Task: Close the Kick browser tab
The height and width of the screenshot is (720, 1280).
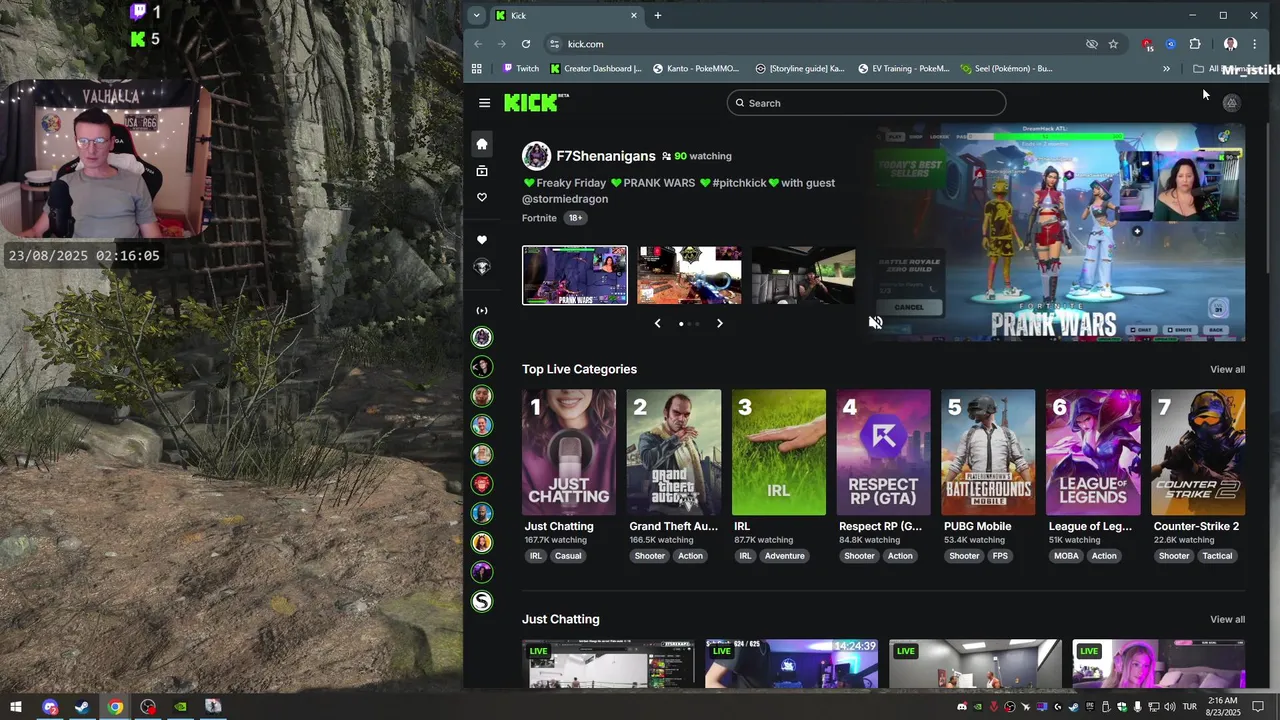Action: [634, 15]
